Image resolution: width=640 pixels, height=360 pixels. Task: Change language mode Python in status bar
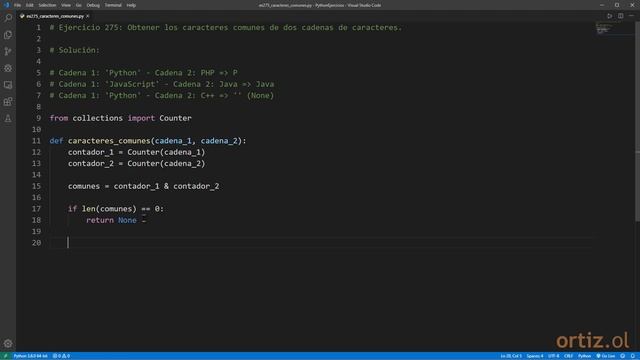tap(584, 356)
